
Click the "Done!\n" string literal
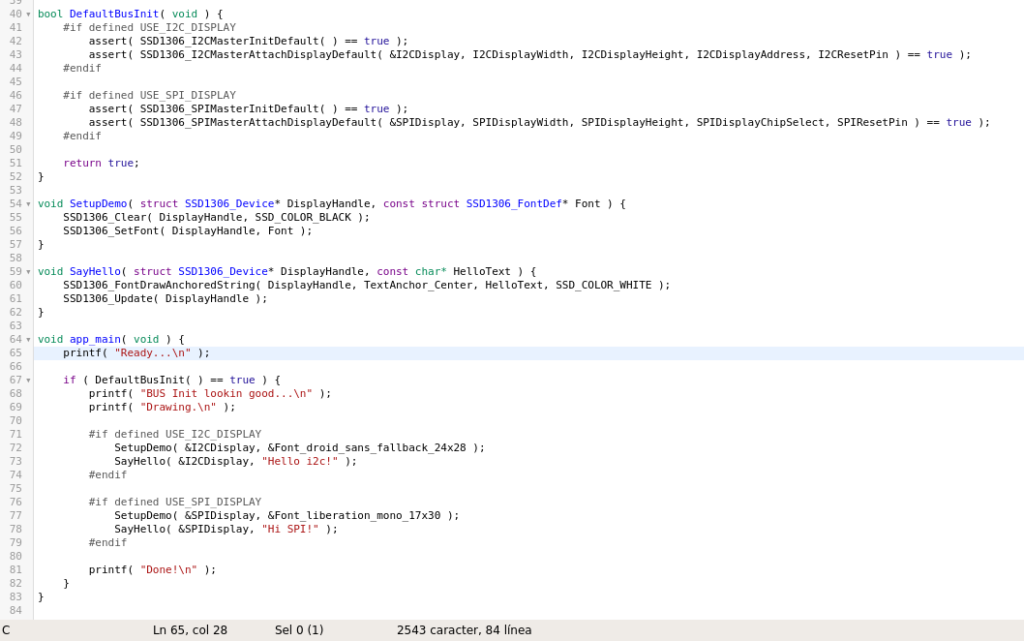click(x=168, y=570)
